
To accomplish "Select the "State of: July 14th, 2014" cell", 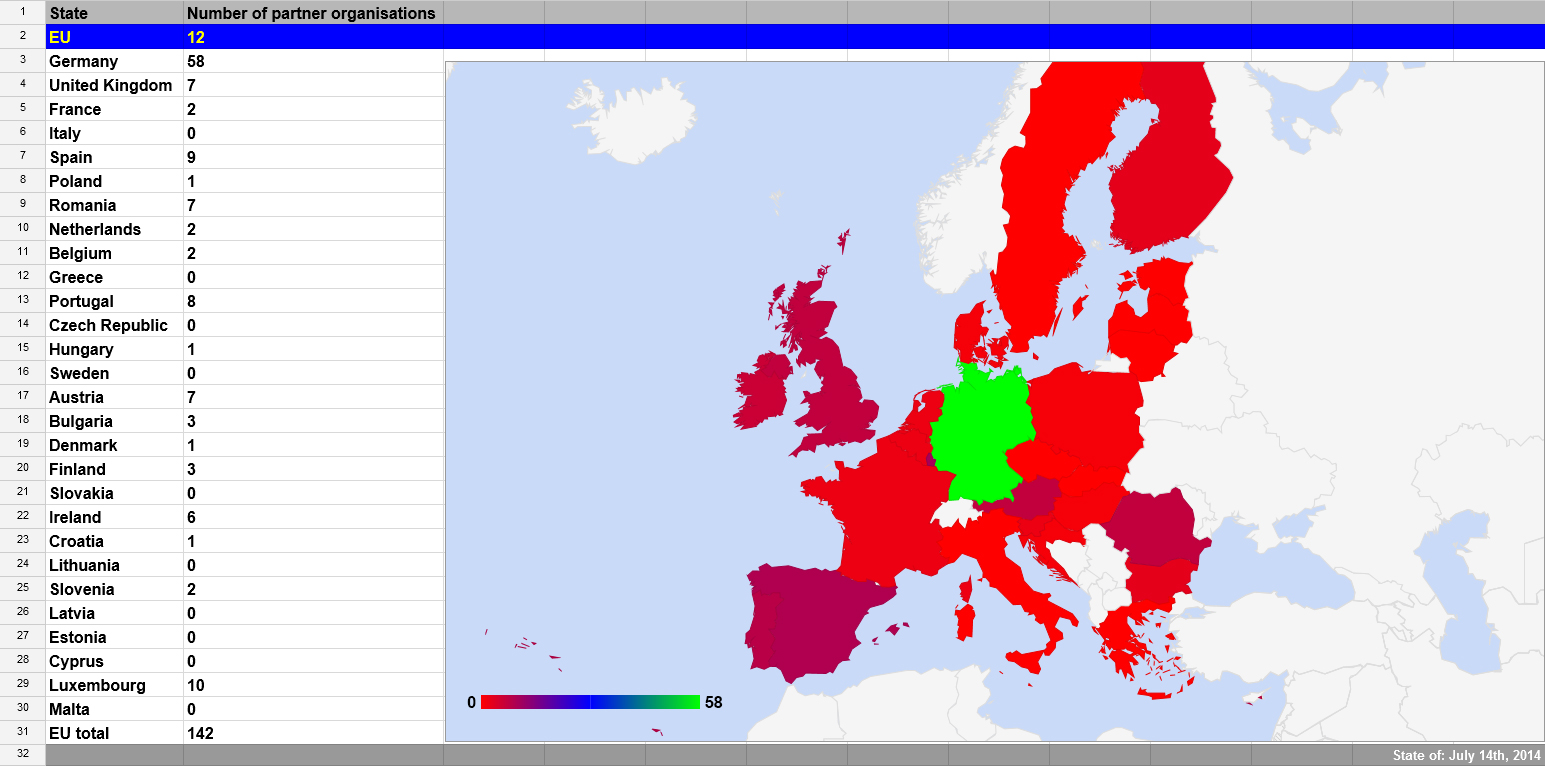I will pos(1466,755).
